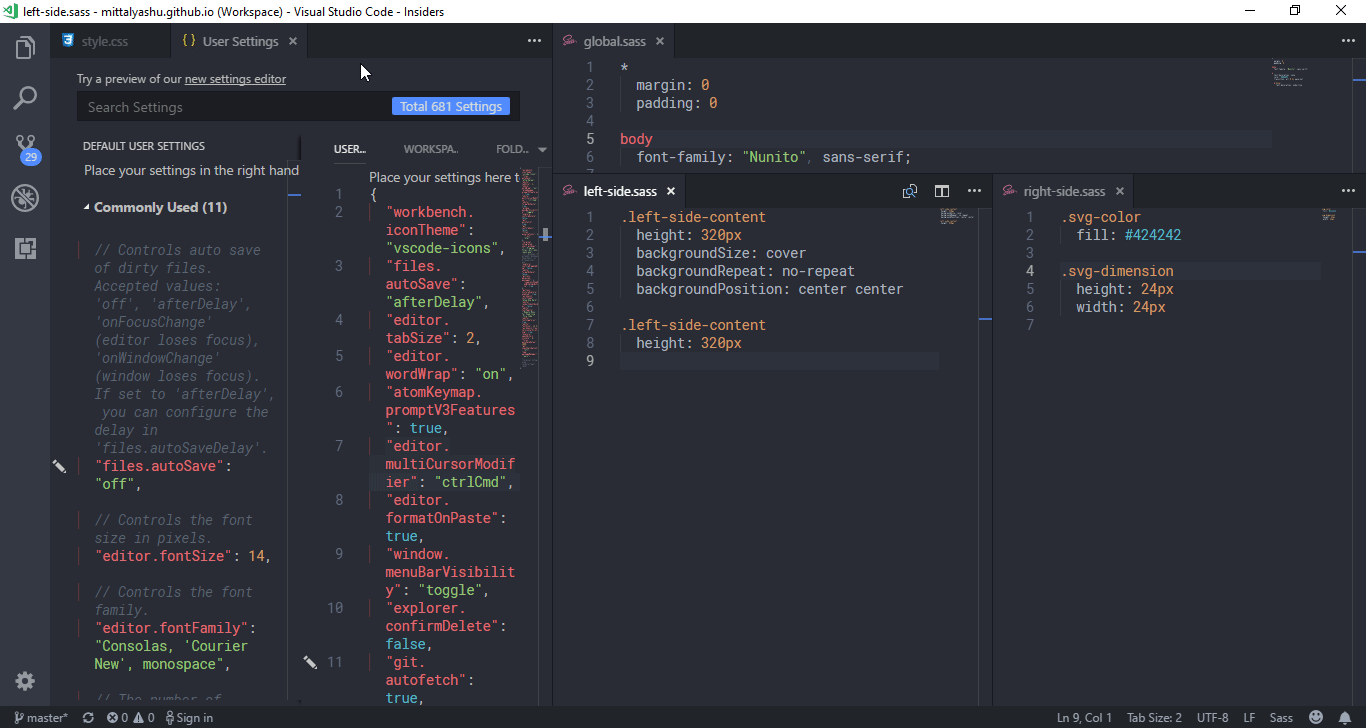Open the new settings editor link
Screen dimensions: 1366x728
coord(235,78)
